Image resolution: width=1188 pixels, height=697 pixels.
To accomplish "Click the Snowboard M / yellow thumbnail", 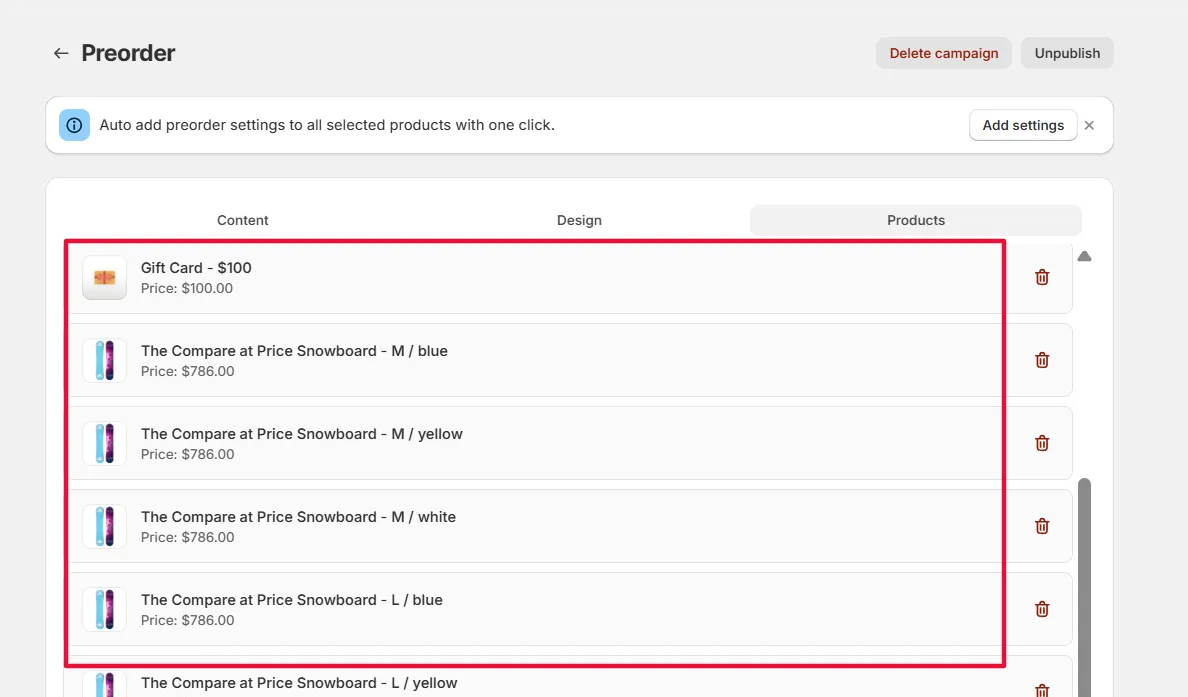I will point(105,443).
